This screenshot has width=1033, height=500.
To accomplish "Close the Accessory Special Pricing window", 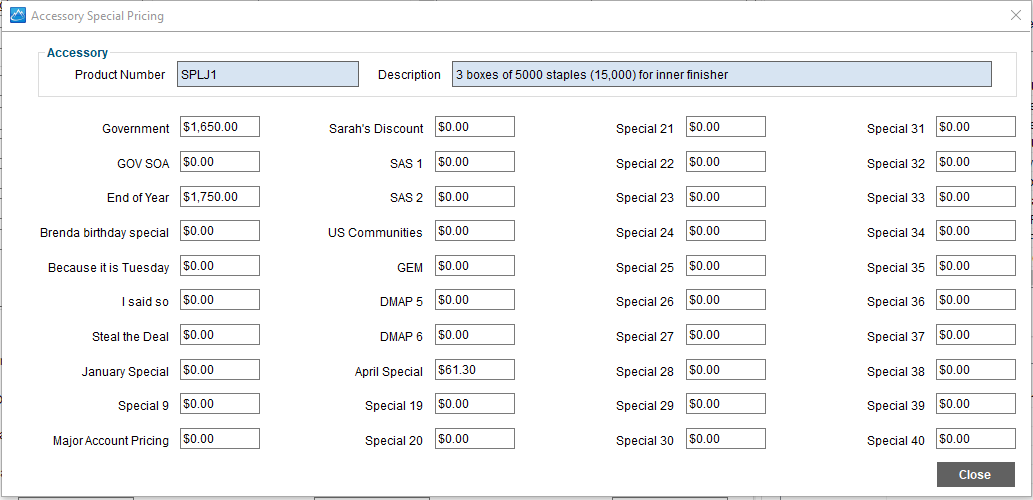I will tap(1015, 16).
